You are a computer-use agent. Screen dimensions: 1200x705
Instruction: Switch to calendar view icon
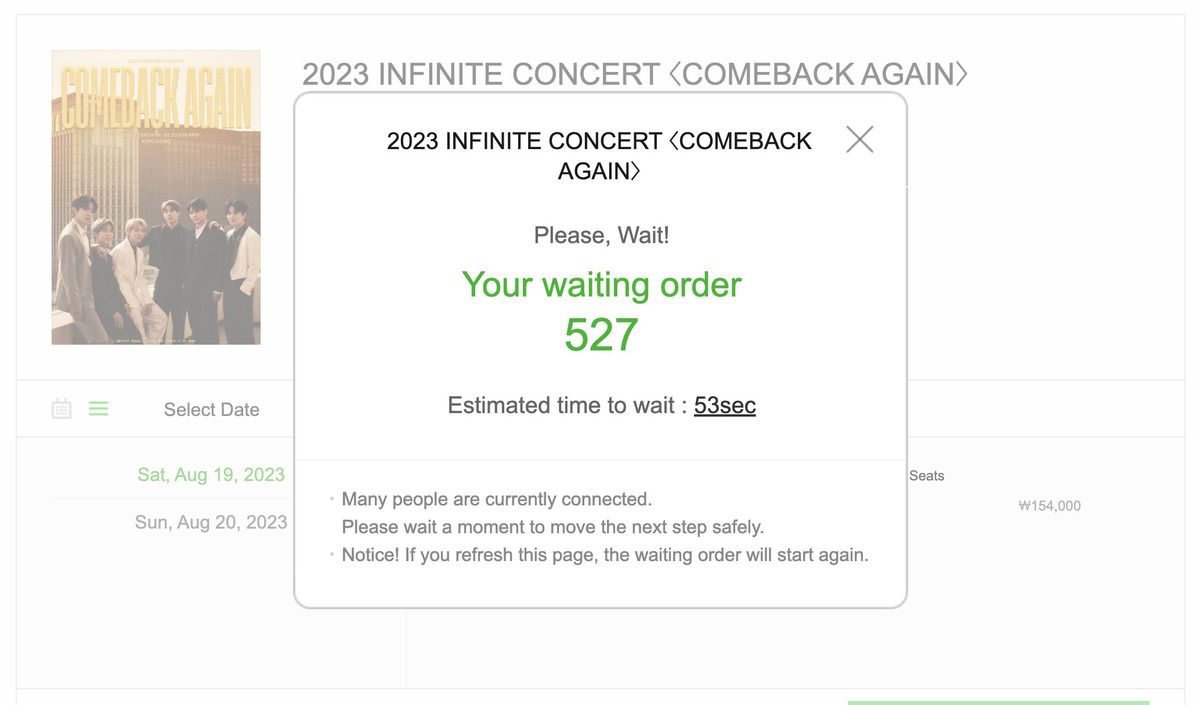62,408
